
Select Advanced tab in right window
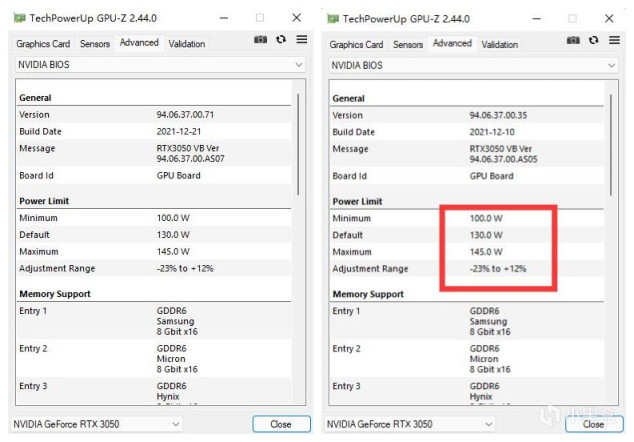(x=452, y=43)
